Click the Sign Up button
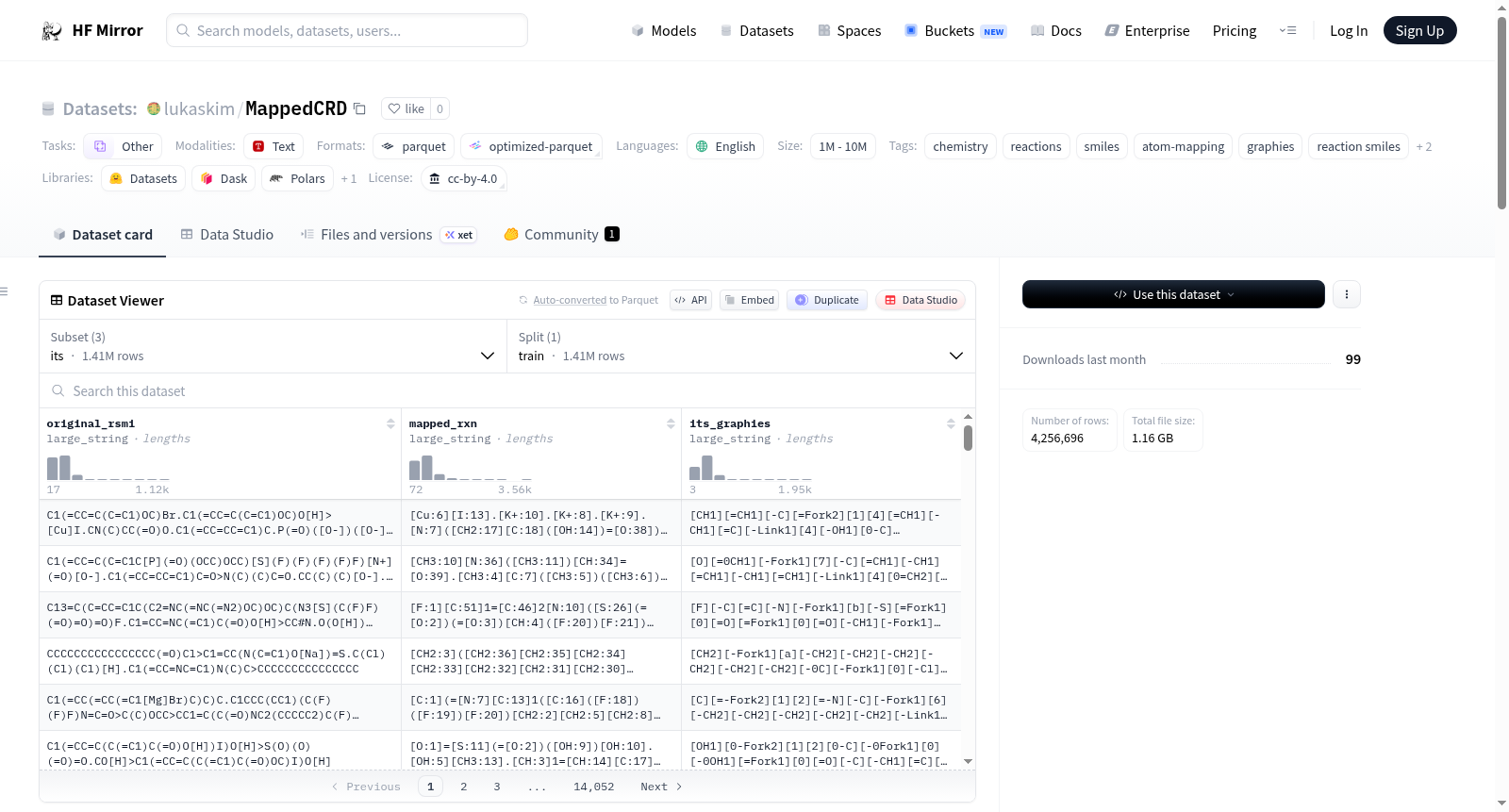Image resolution: width=1509 pixels, height=812 pixels. (x=1419, y=31)
